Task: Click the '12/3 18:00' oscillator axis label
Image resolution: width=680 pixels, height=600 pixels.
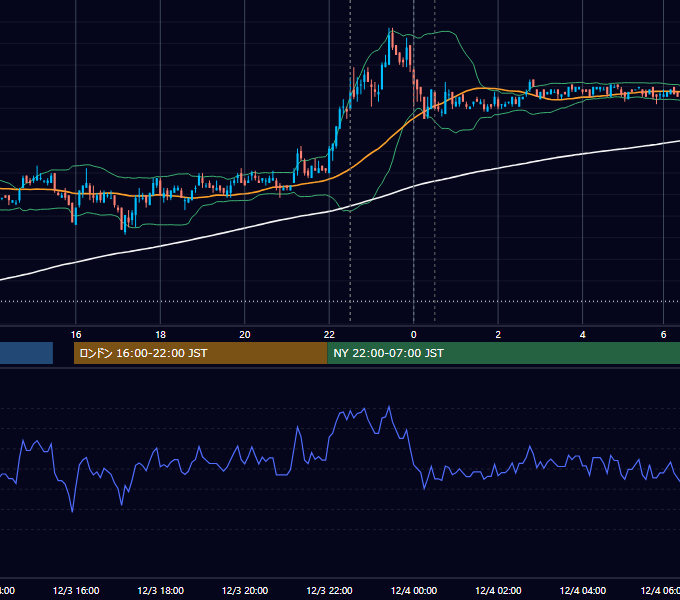Action: click(x=160, y=590)
